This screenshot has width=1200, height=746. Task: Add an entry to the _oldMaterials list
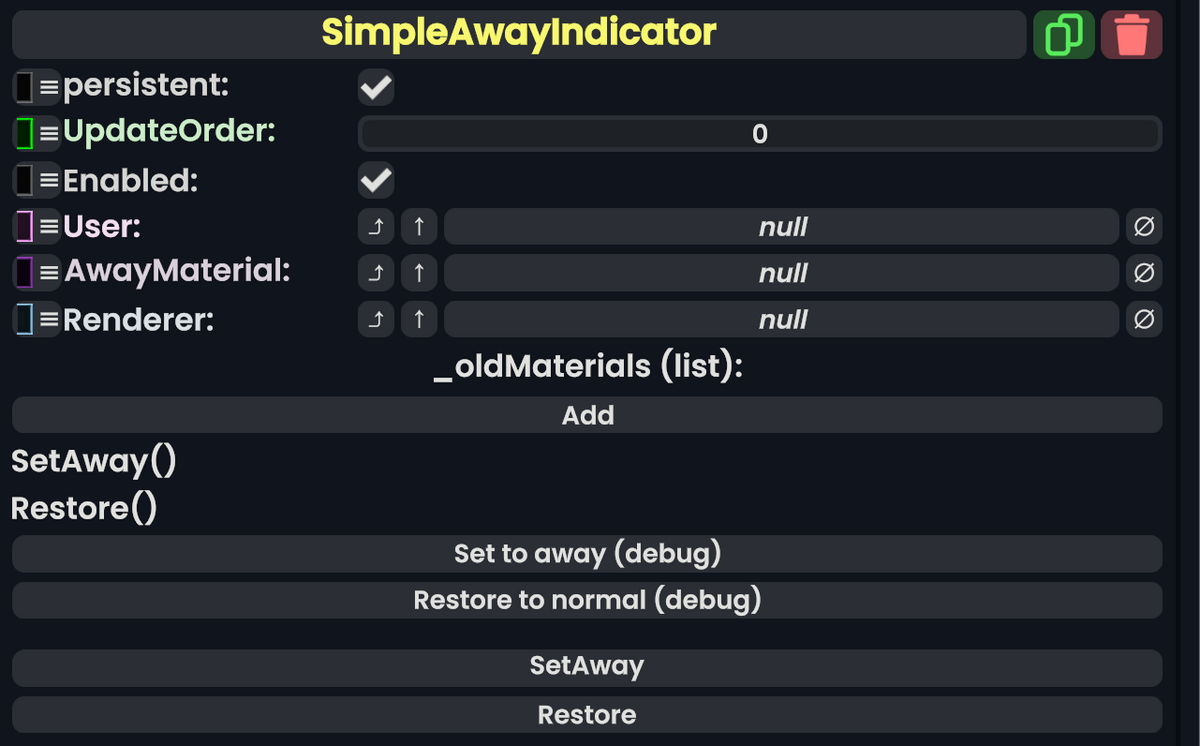(587, 415)
